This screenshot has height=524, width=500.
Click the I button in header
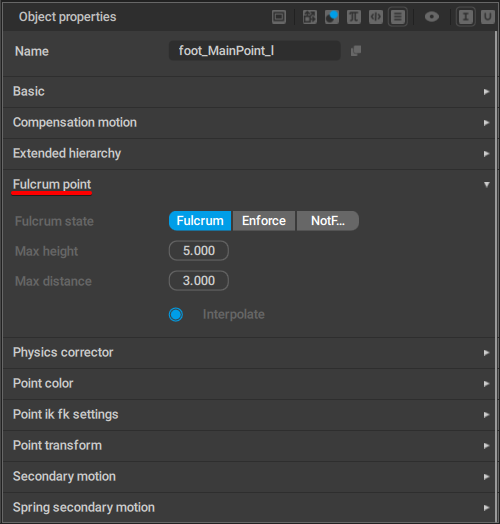466,17
